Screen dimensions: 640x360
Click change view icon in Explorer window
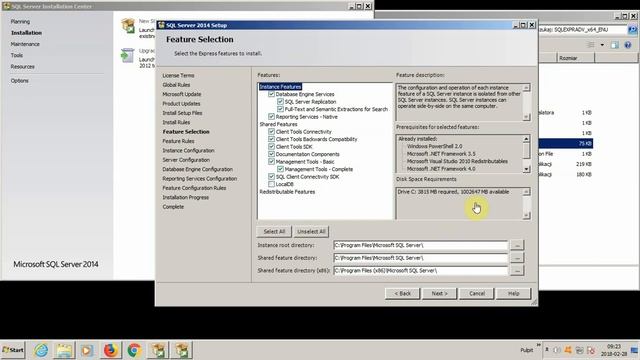click(x=591, y=45)
